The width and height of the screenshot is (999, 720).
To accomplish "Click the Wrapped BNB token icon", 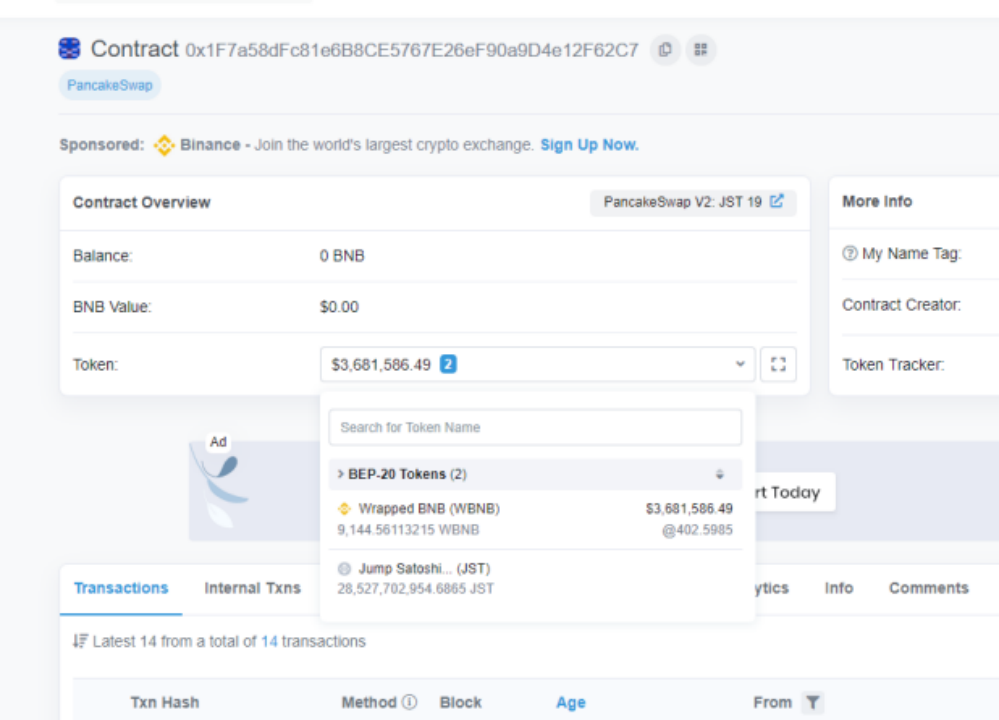I will (344, 508).
